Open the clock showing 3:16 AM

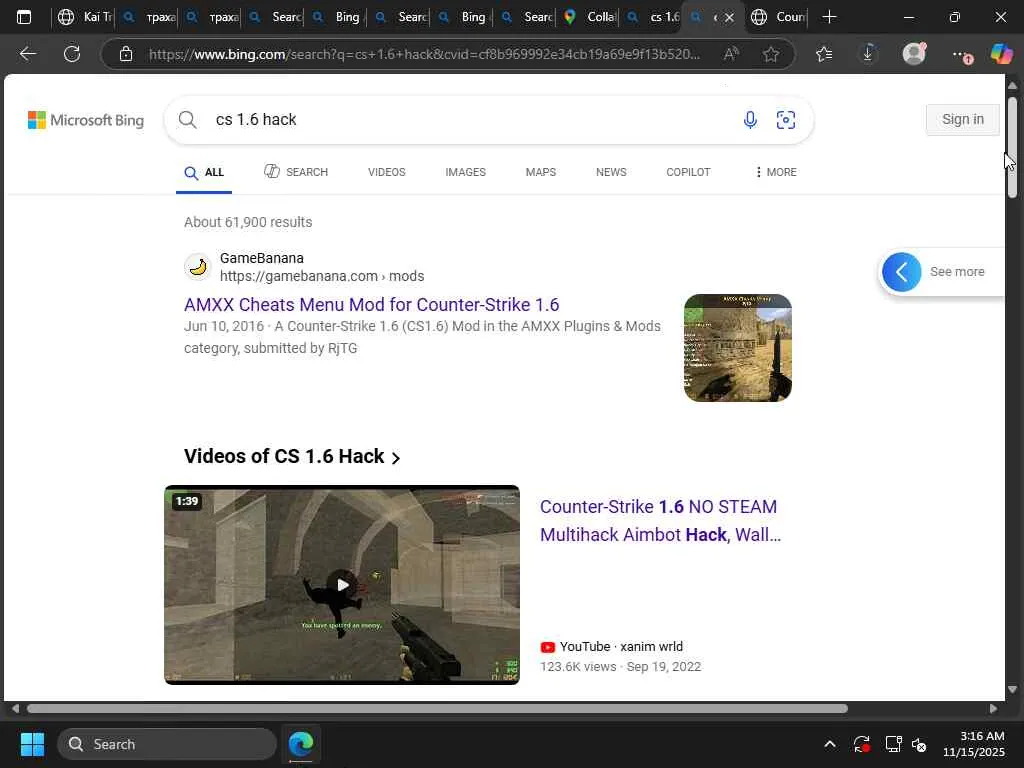[x=974, y=744]
